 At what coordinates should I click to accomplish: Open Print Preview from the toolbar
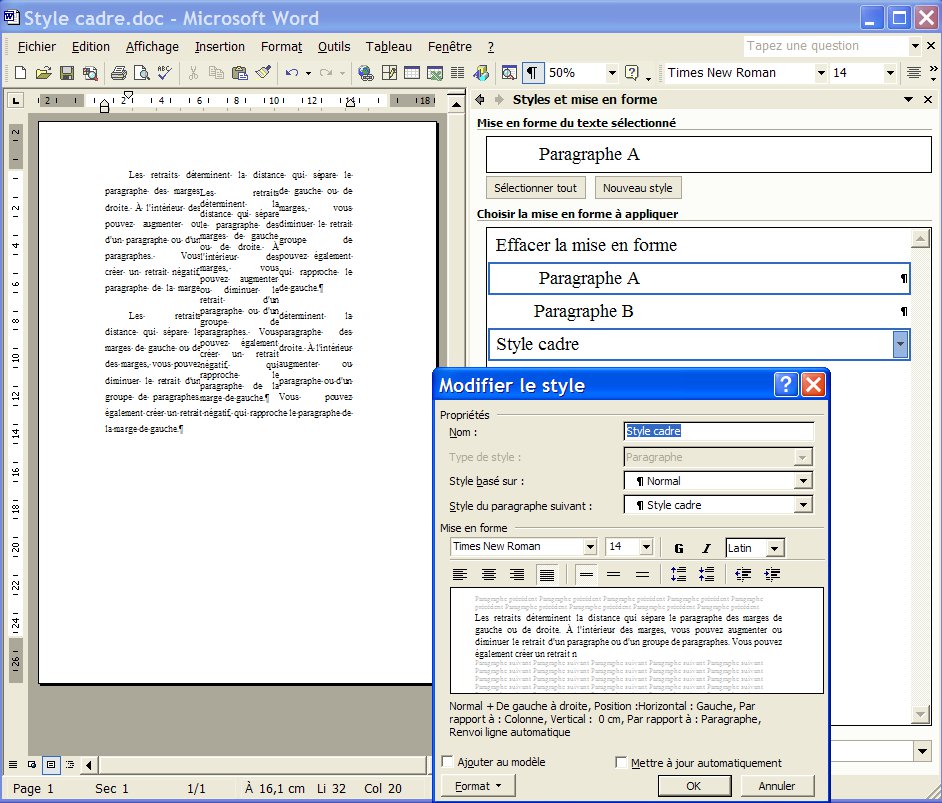click(142, 73)
